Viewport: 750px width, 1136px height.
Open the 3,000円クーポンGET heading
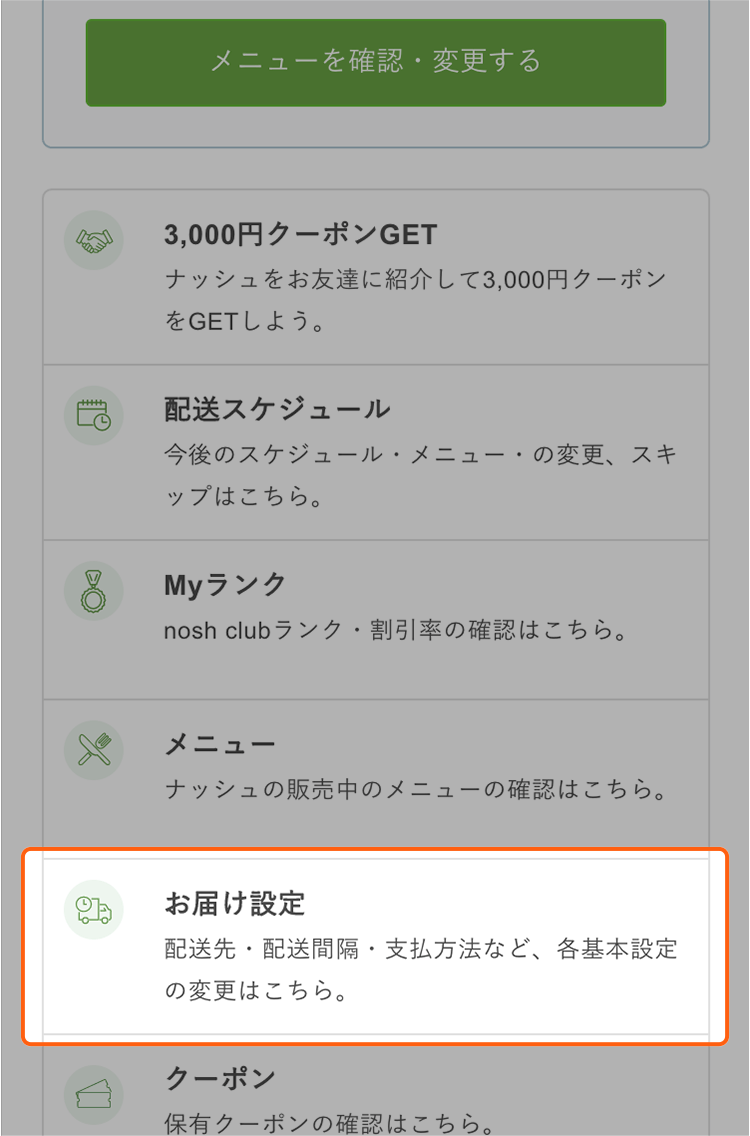click(x=301, y=235)
